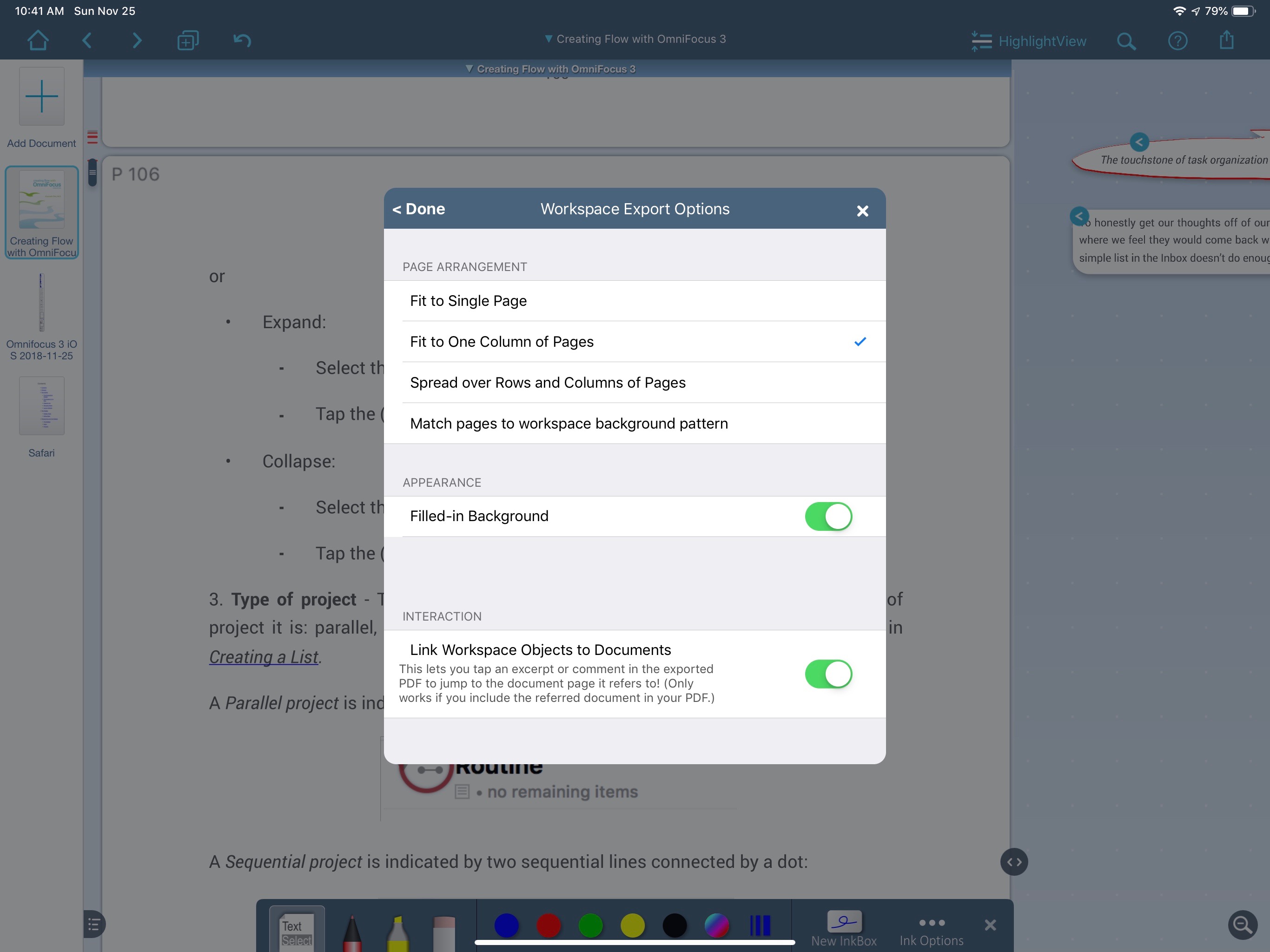The height and width of the screenshot is (952, 1270).
Task: Tap the red list lines icon
Action: 93,137
